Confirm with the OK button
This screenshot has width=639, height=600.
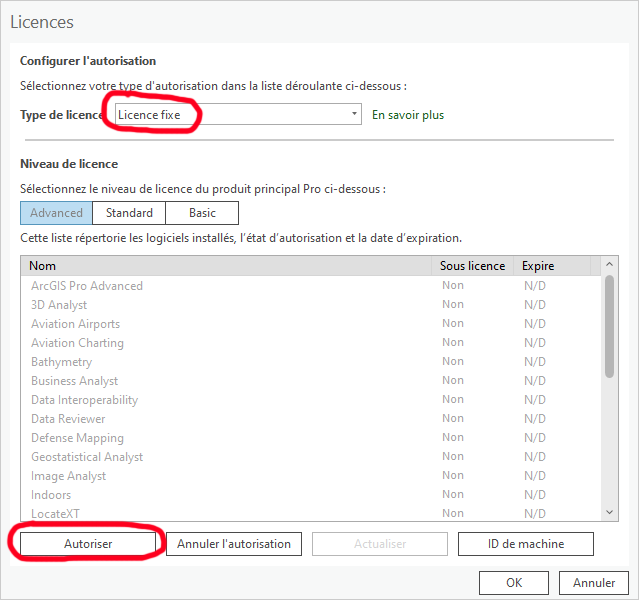pos(513,583)
